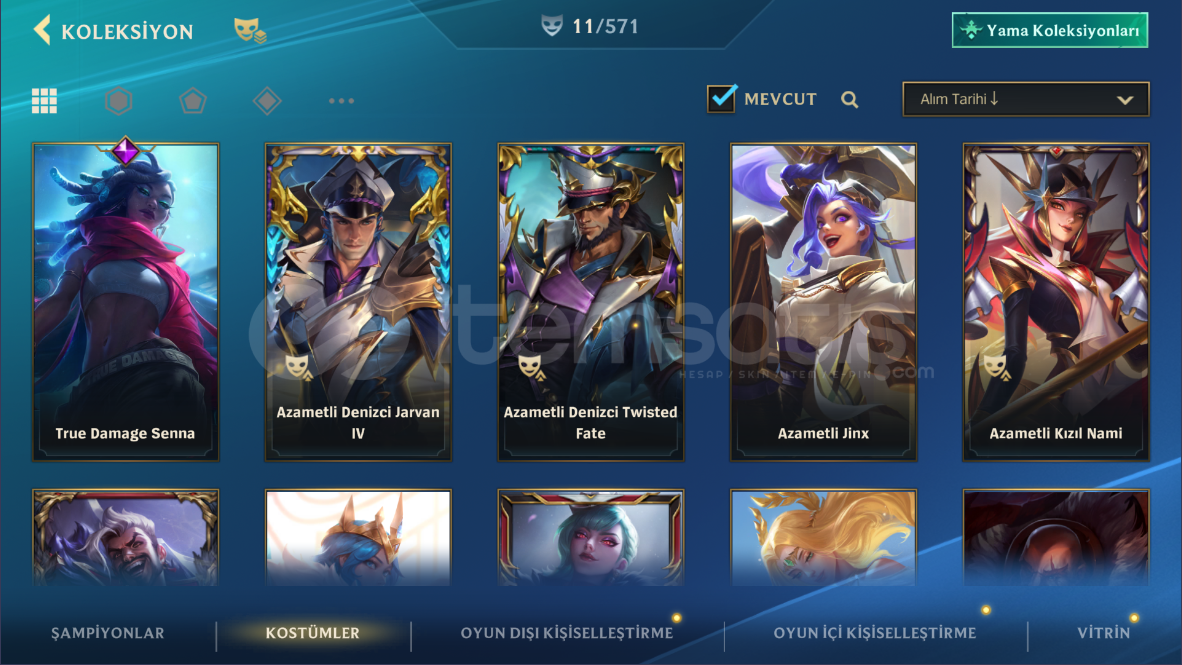Viewport: 1182px width, 665px height.
Task: Show more filters via three dots
Action: [341, 100]
